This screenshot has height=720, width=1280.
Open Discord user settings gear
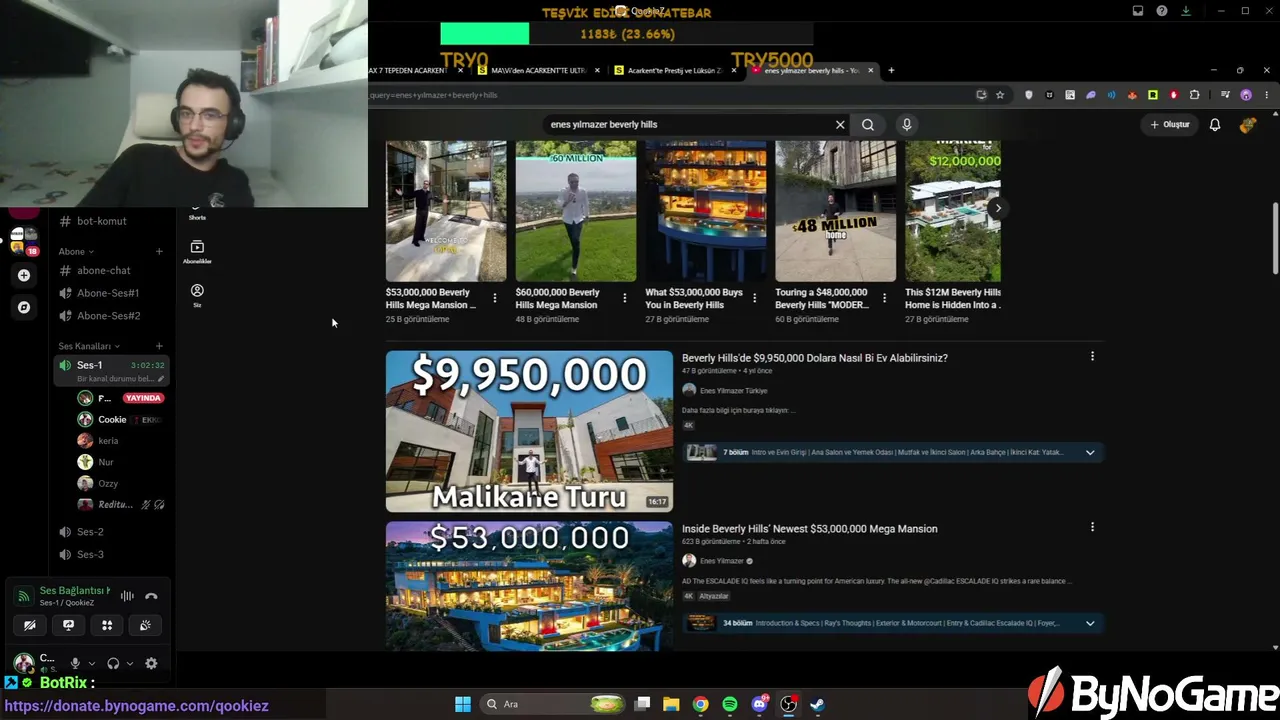point(151,663)
